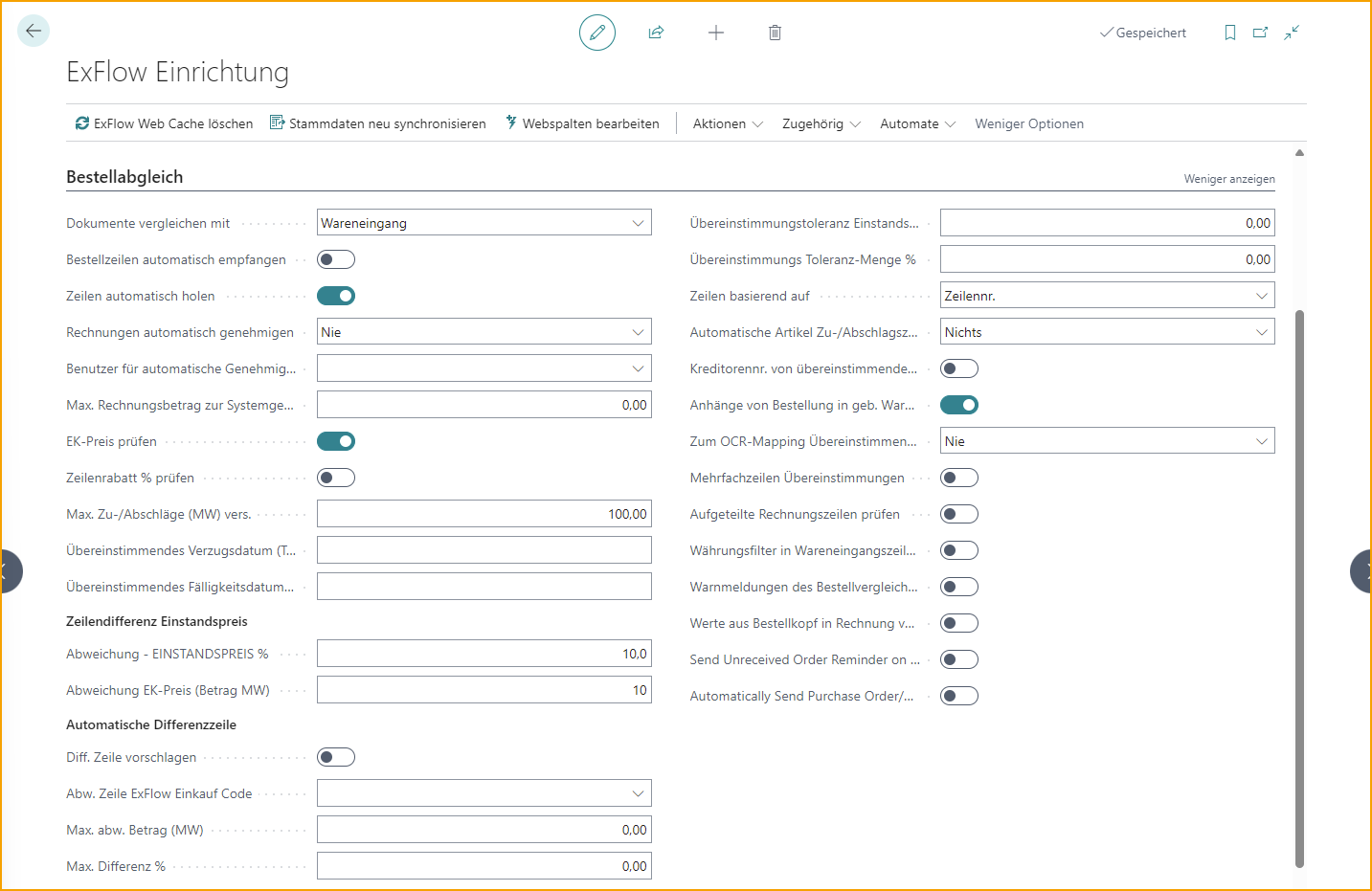Disable Anhänge von Bestellung switch

pos(959,405)
